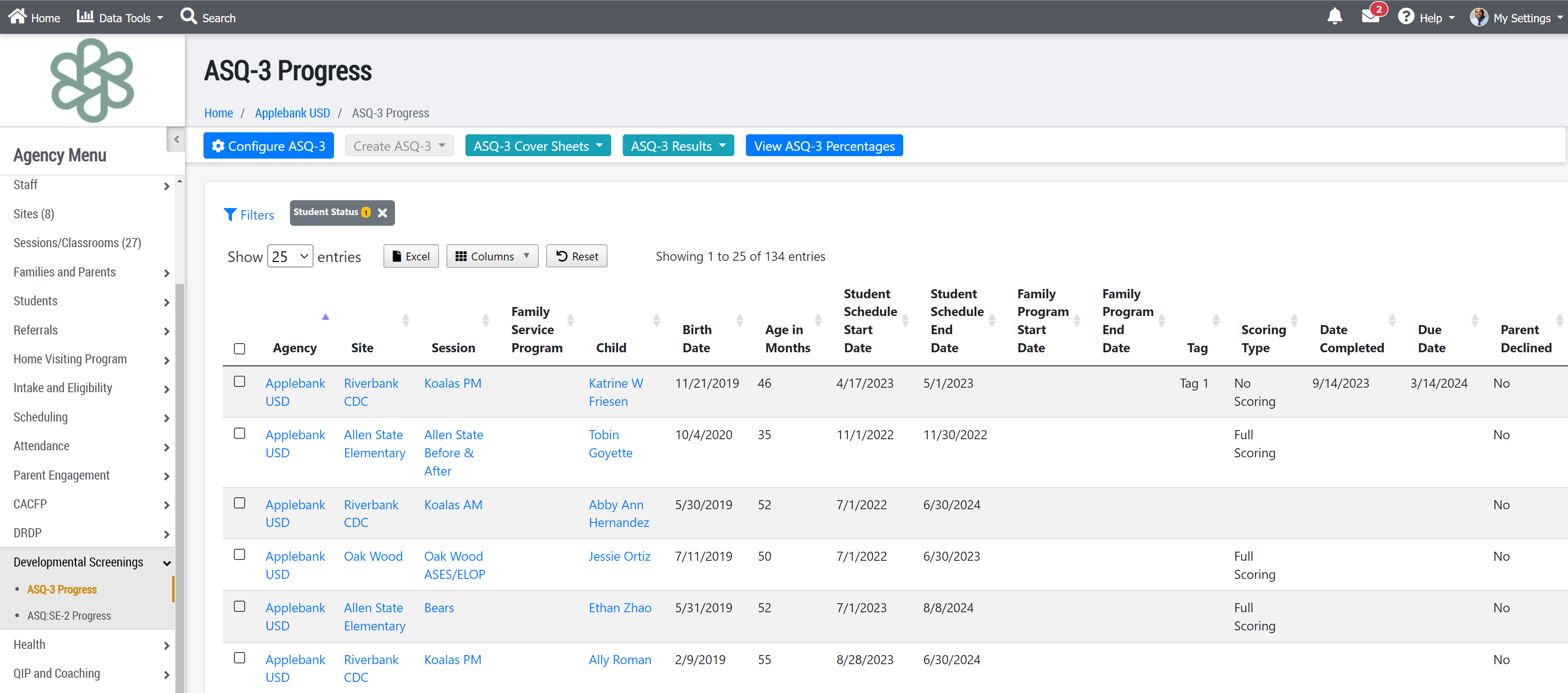Click the Home house icon
Image resolution: width=1568 pixels, height=693 pixels.
18,16
